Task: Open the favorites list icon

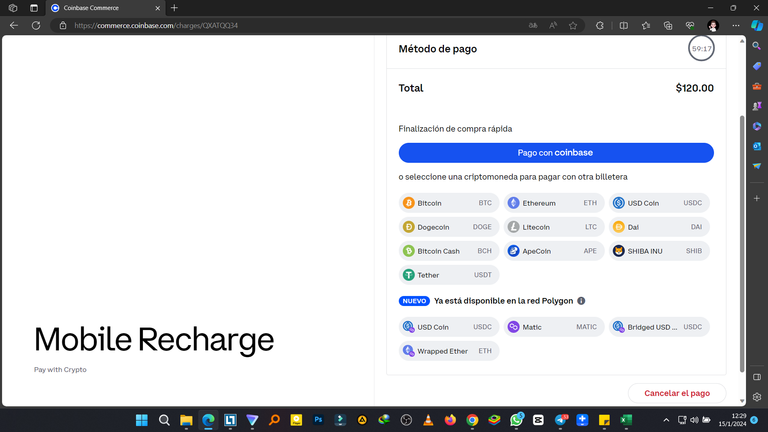Action: (646, 25)
